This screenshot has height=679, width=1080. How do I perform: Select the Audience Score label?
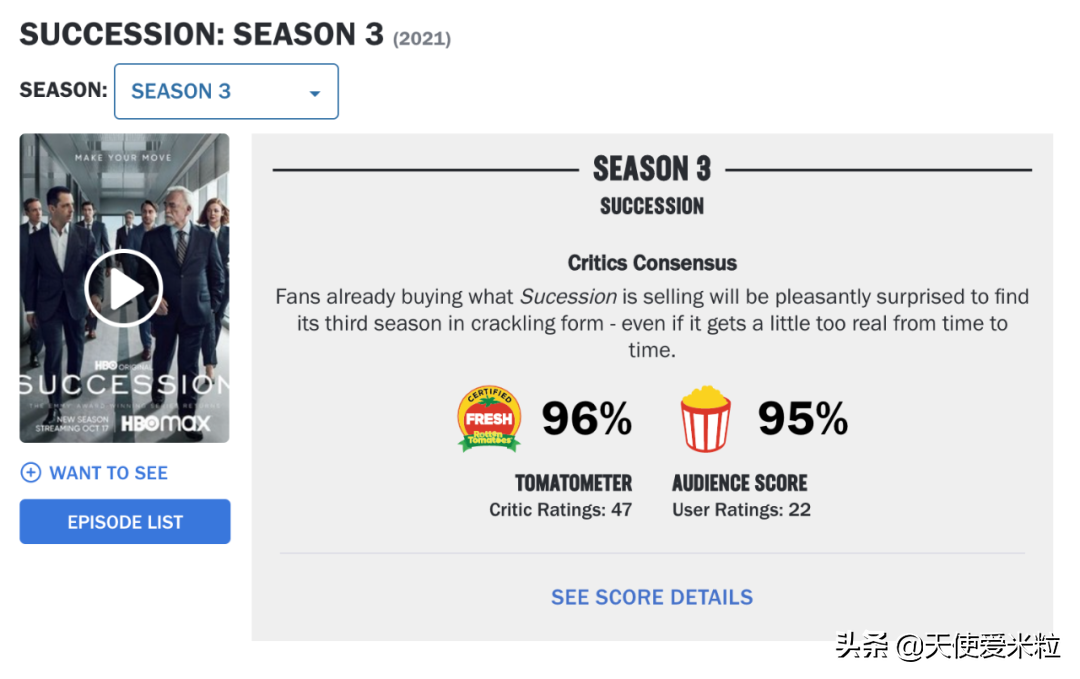739,483
